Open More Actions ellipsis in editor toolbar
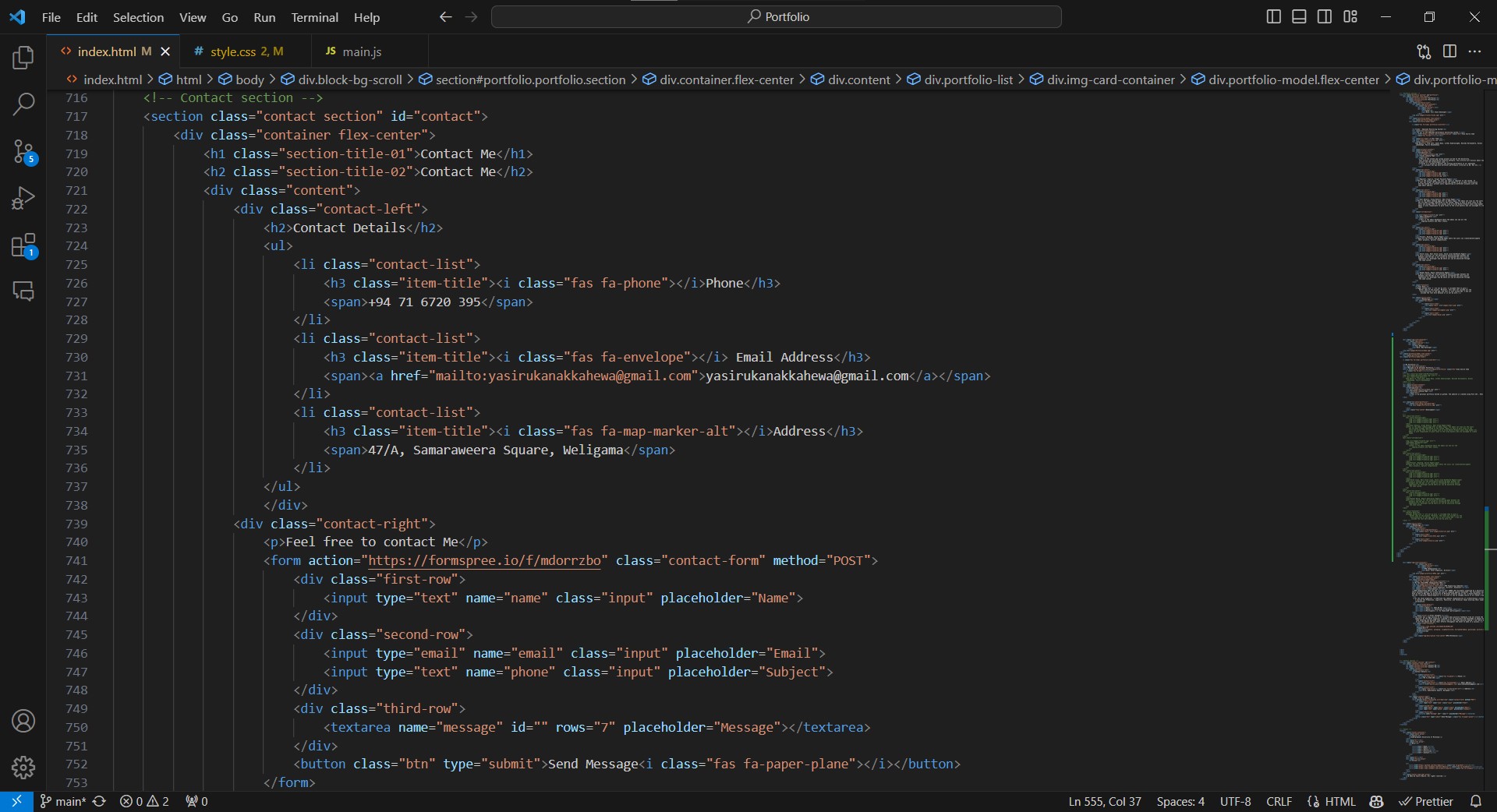This screenshot has height=812, width=1497. coord(1474,51)
